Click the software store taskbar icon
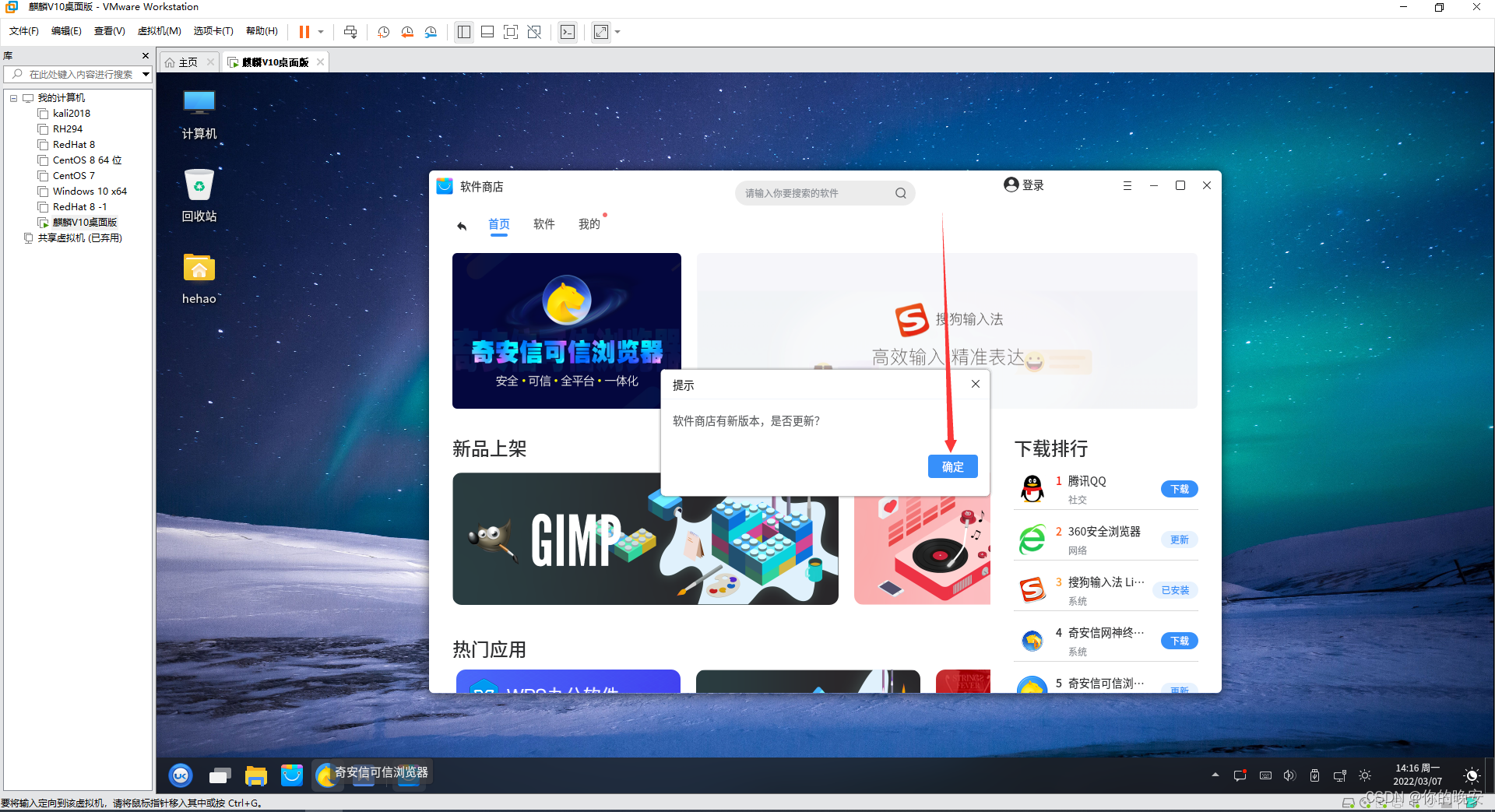Image resolution: width=1495 pixels, height=812 pixels. click(x=292, y=775)
